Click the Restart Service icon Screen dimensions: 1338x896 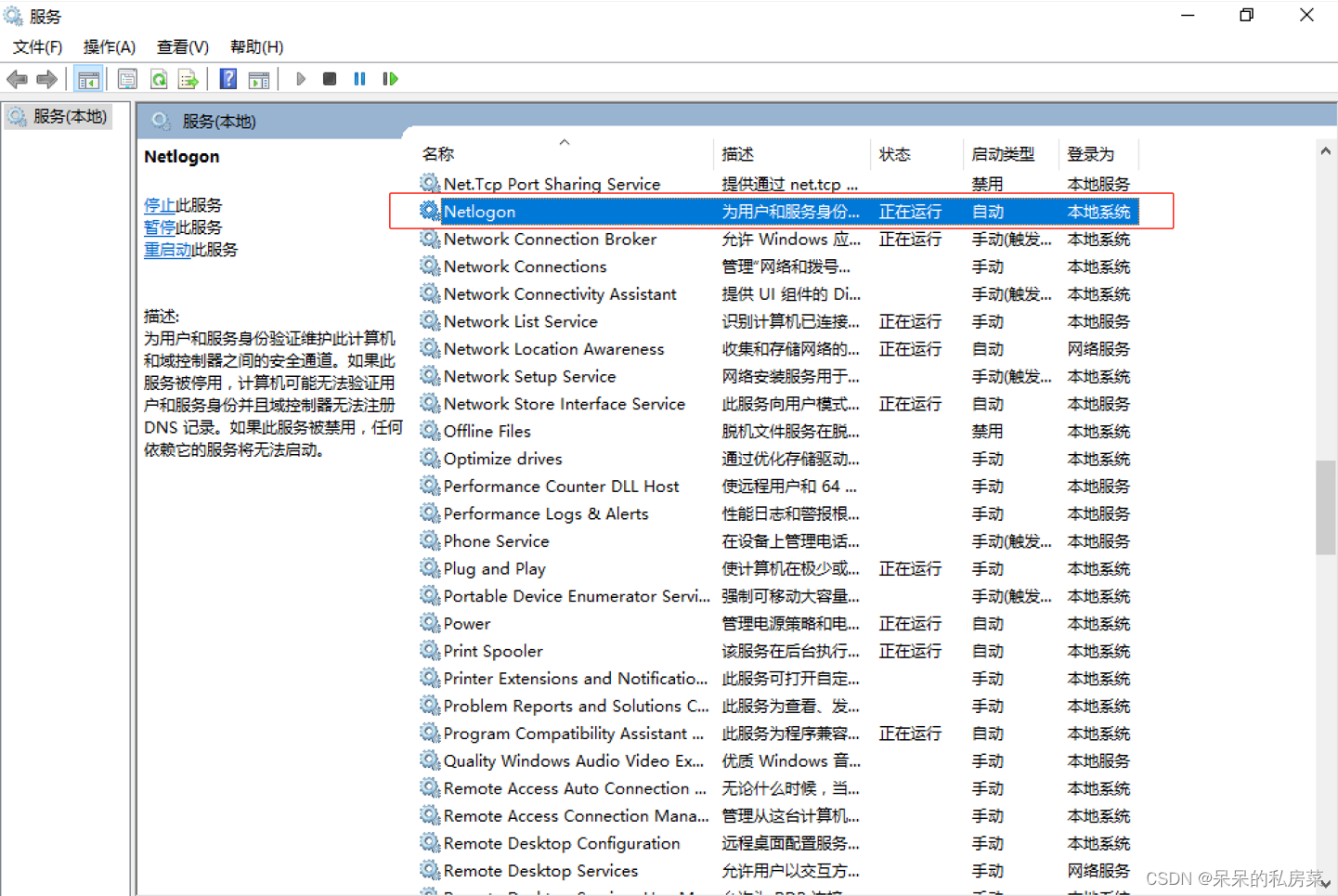point(390,79)
